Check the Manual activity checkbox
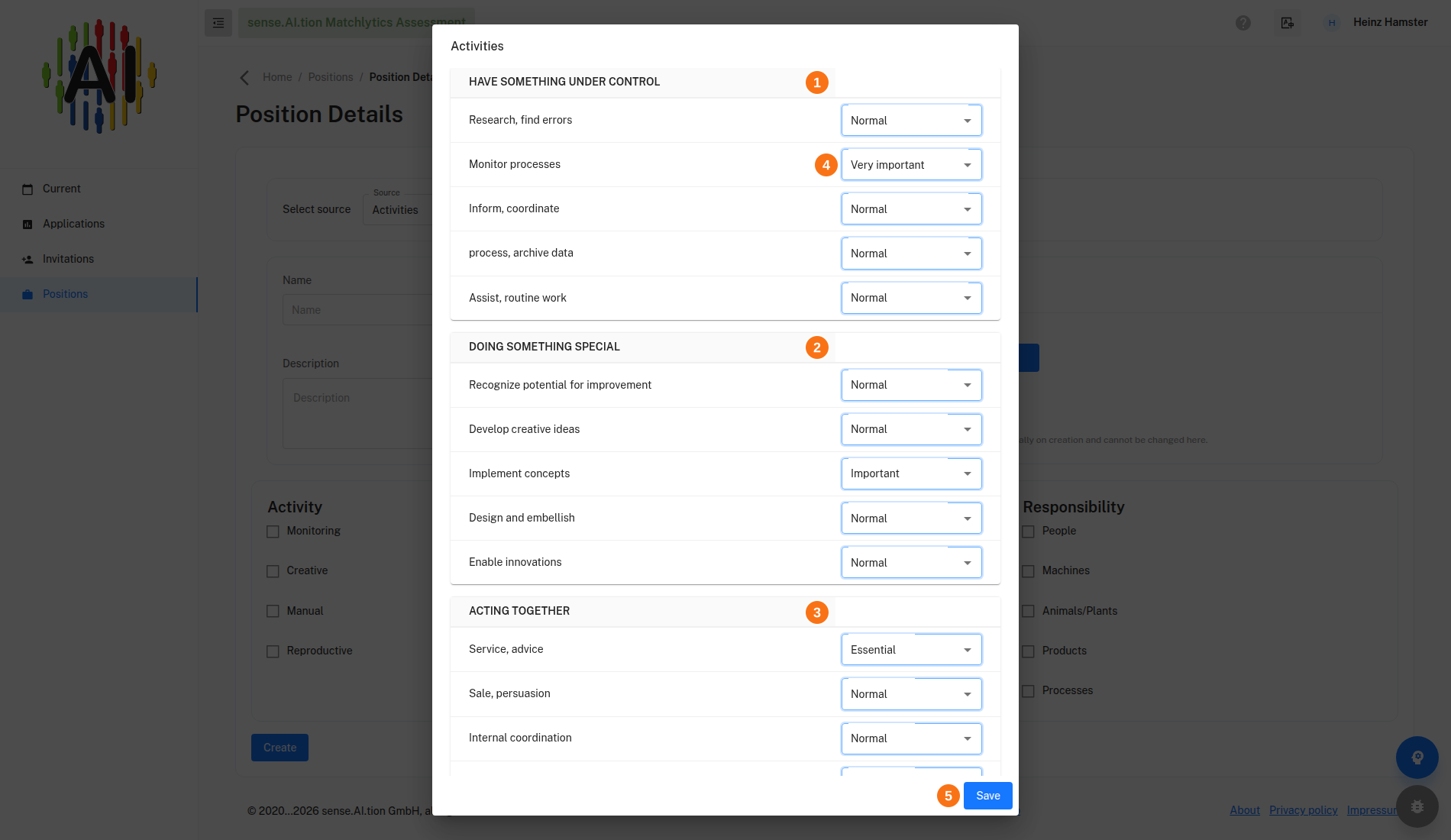Viewport: 1451px width, 840px height. tap(273, 611)
